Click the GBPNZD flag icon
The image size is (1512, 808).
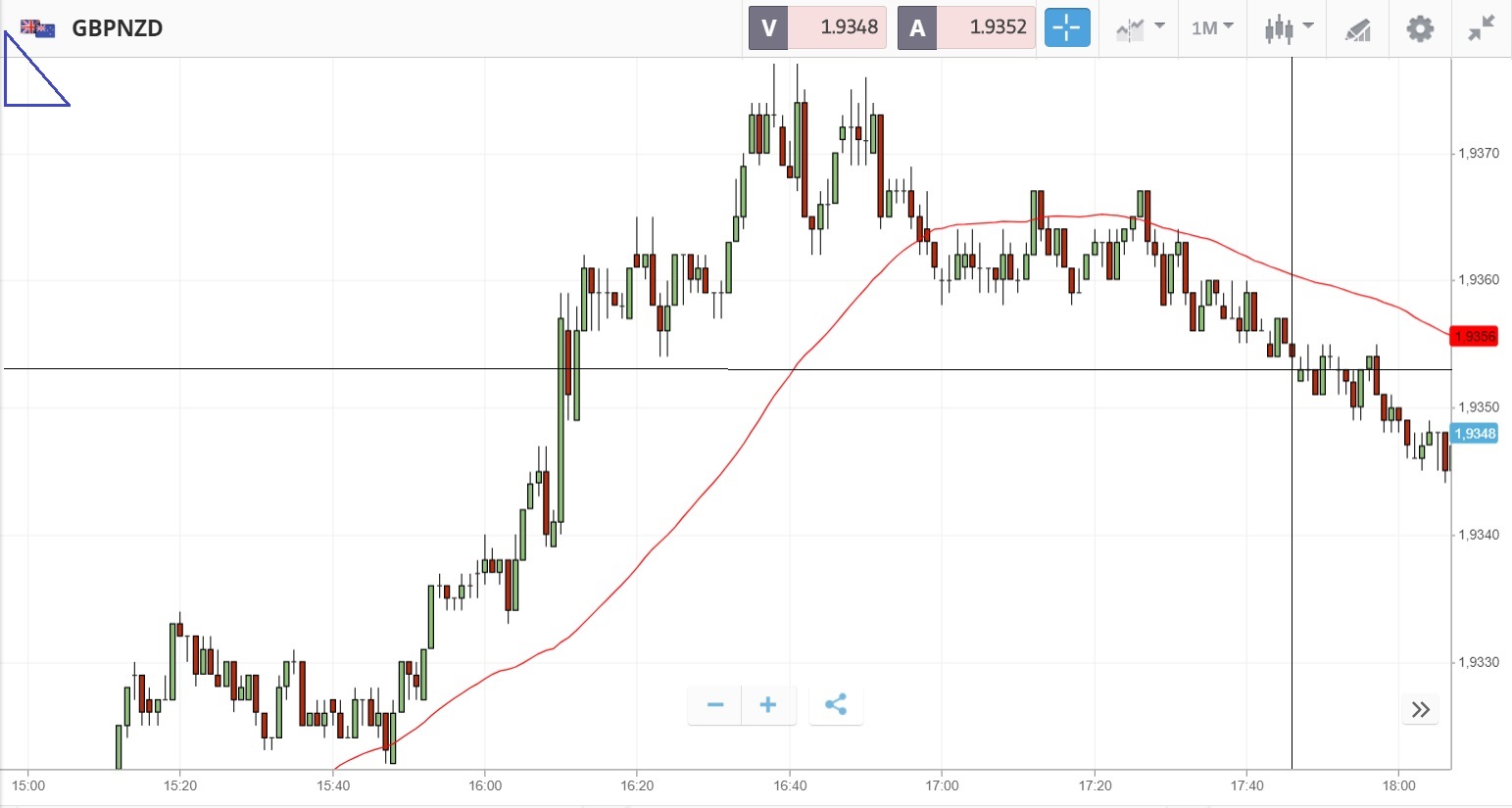[38, 28]
